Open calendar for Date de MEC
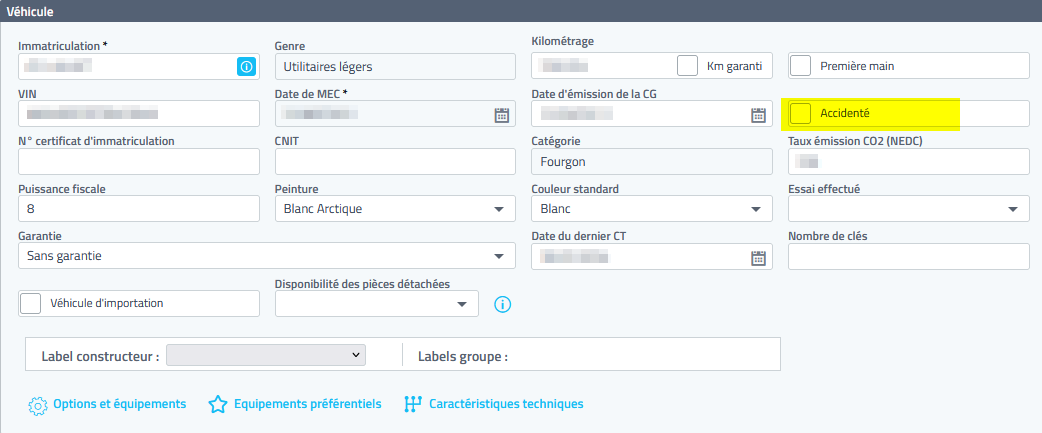This screenshot has height=433, width=1042. click(x=502, y=114)
